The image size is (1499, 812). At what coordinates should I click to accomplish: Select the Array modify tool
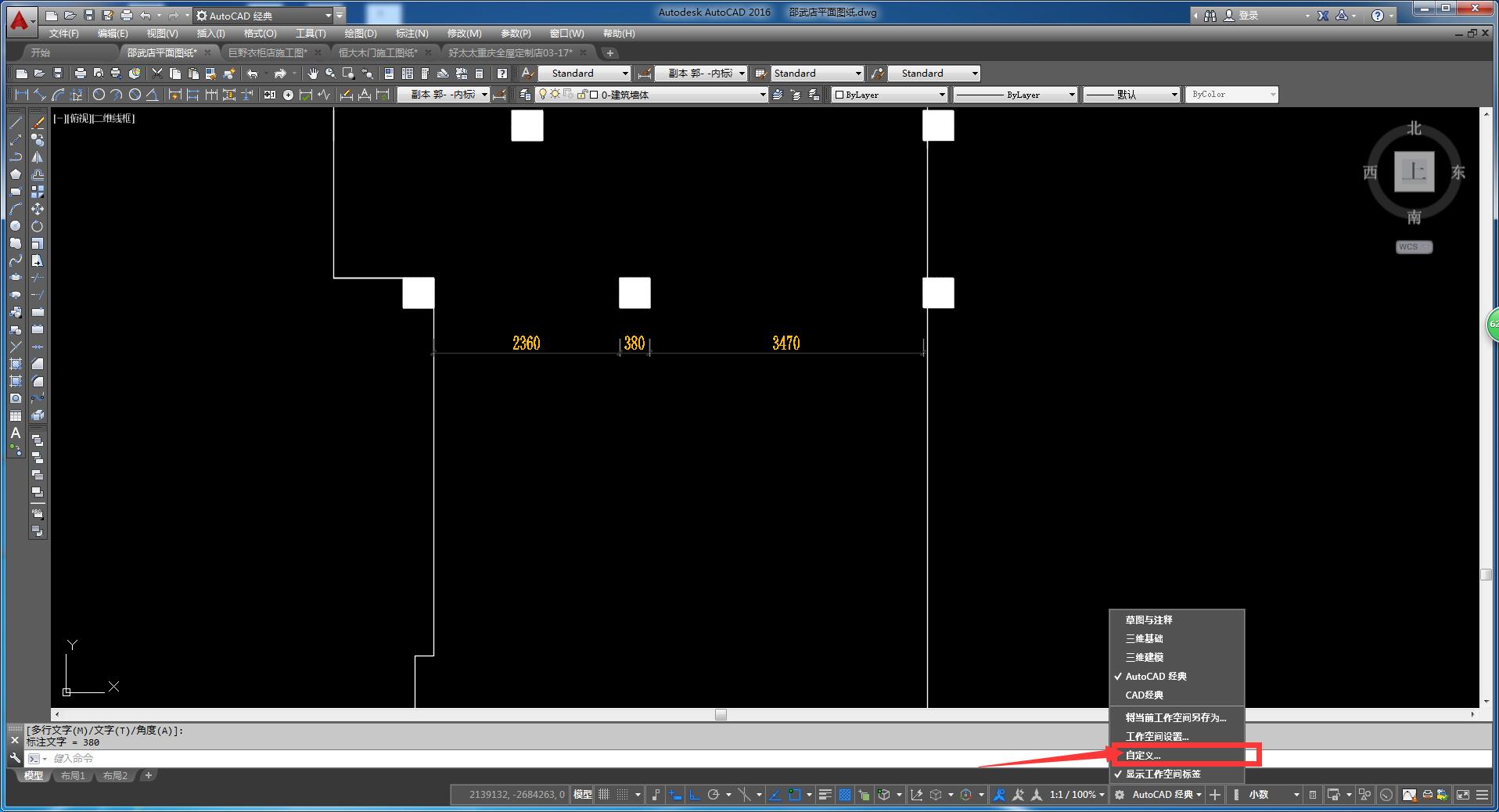(x=37, y=192)
